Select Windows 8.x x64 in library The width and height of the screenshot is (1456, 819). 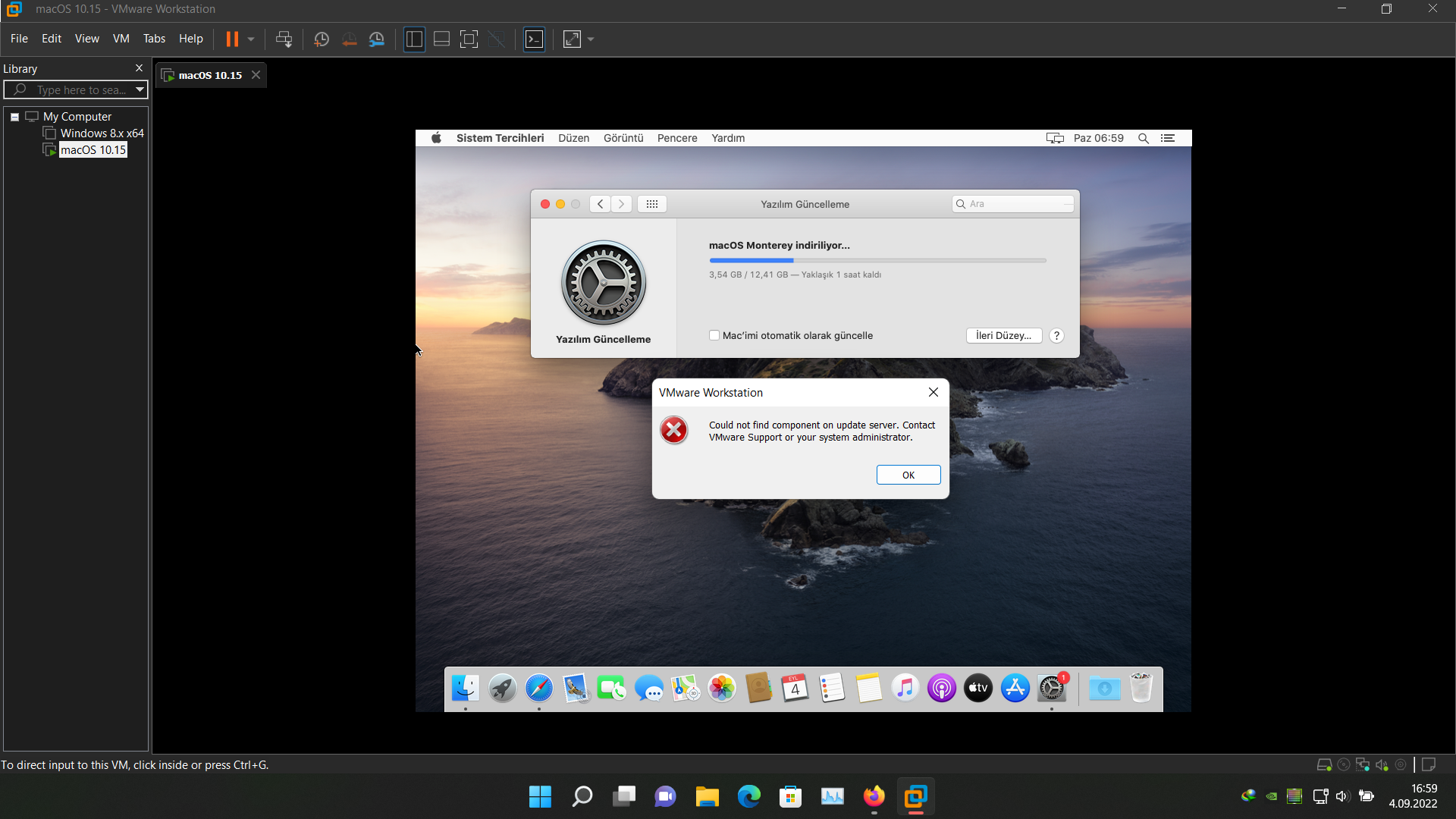click(x=102, y=133)
